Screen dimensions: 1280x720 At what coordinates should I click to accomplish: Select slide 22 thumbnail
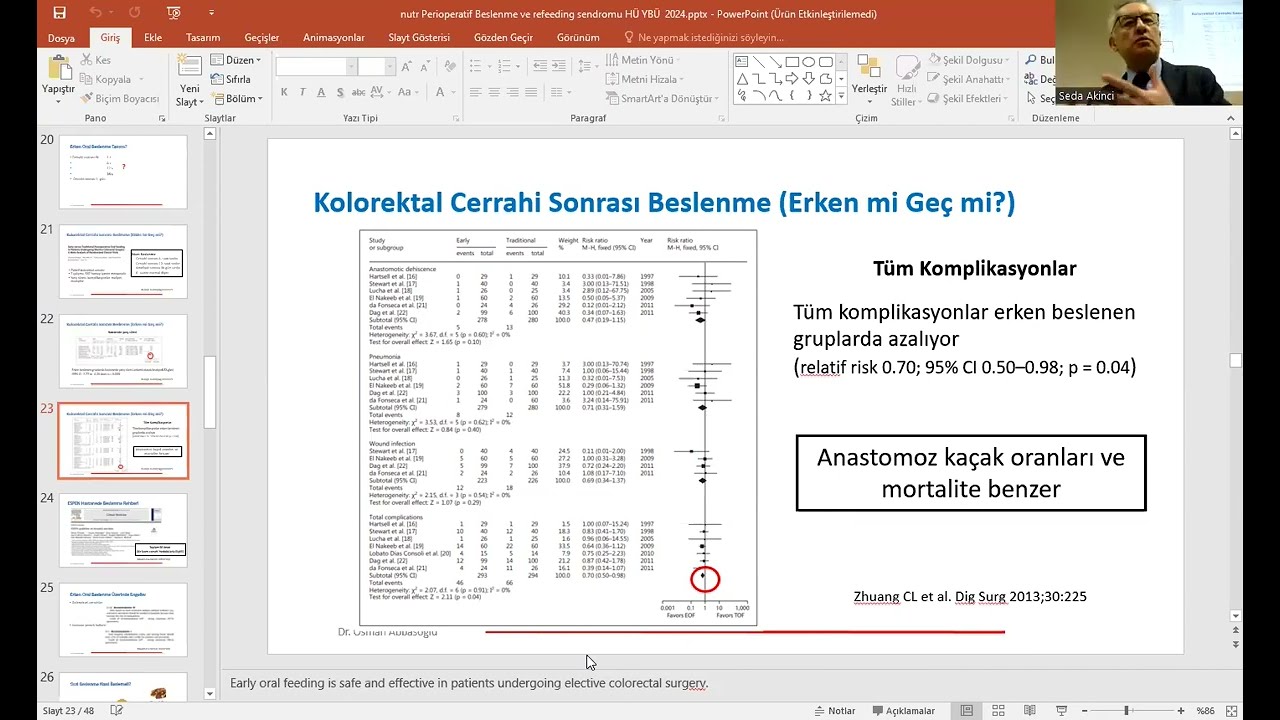click(123, 351)
